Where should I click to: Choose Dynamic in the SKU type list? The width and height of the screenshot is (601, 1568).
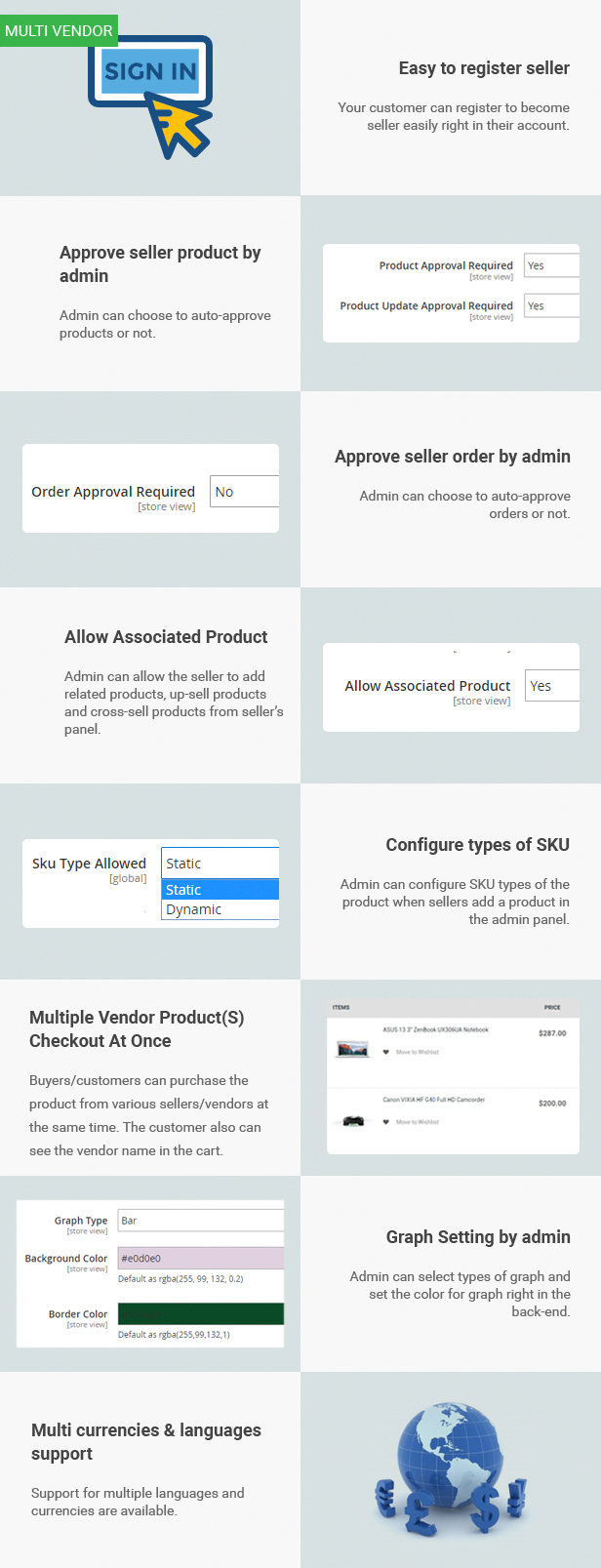point(220,909)
